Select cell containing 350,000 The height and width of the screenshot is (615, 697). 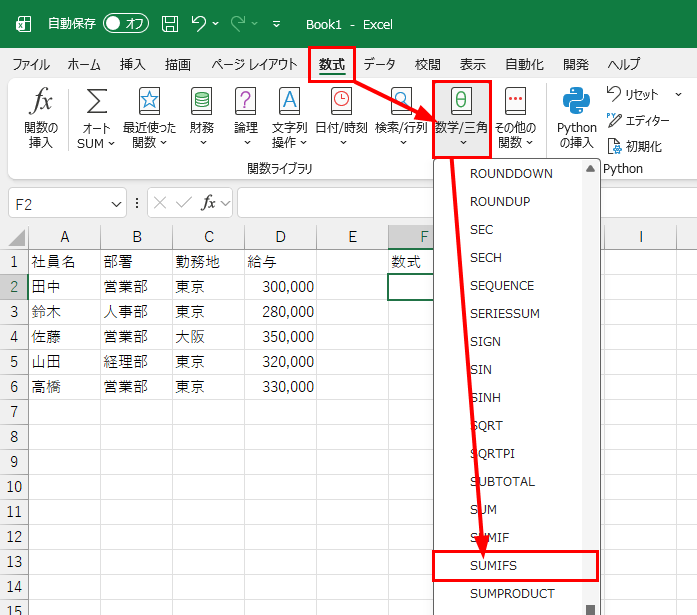[x=280, y=337]
